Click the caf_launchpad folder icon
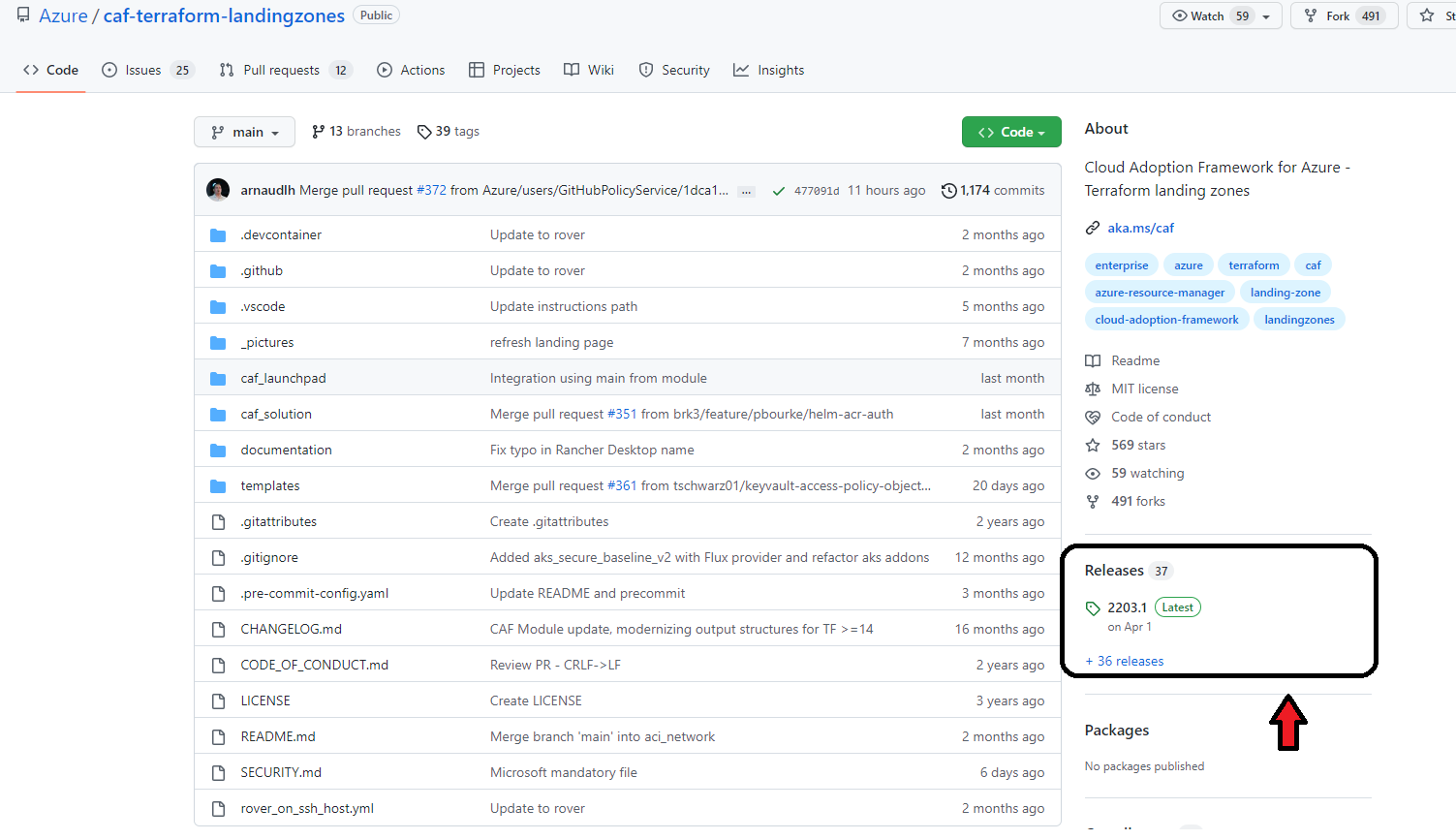 click(x=218, y=379)
